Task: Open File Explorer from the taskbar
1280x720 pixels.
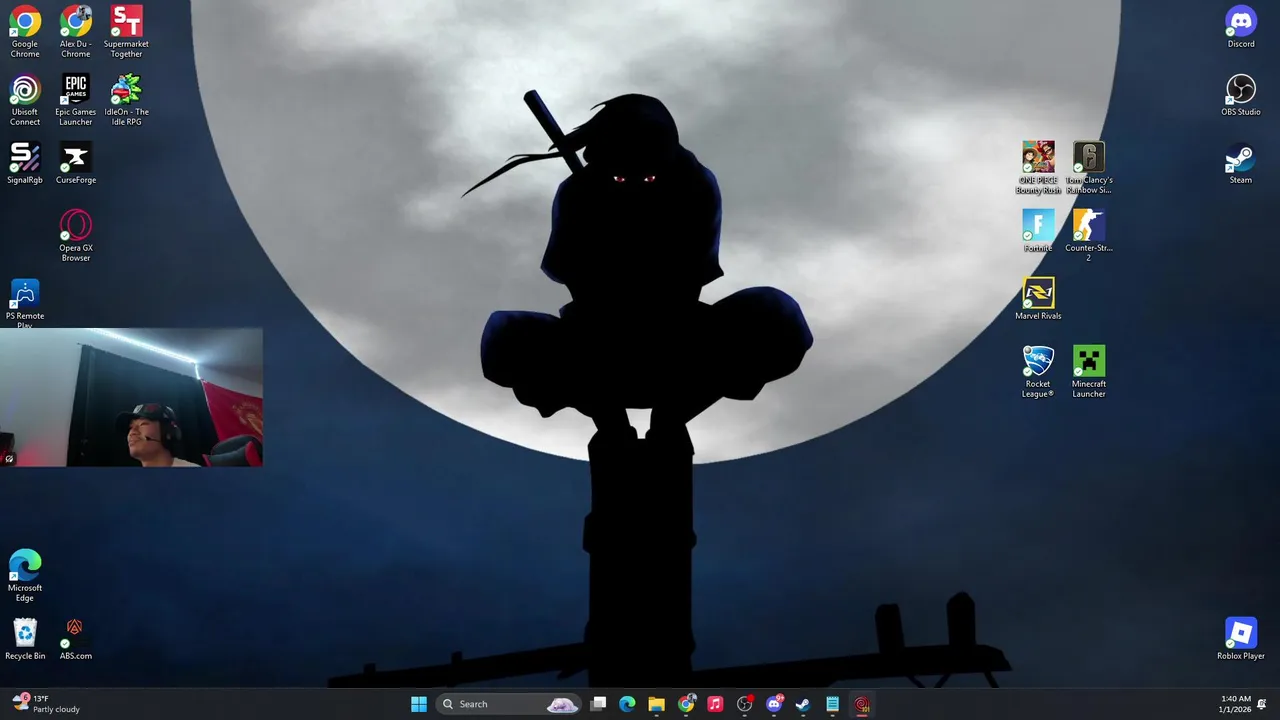Action: click(656, 704)
